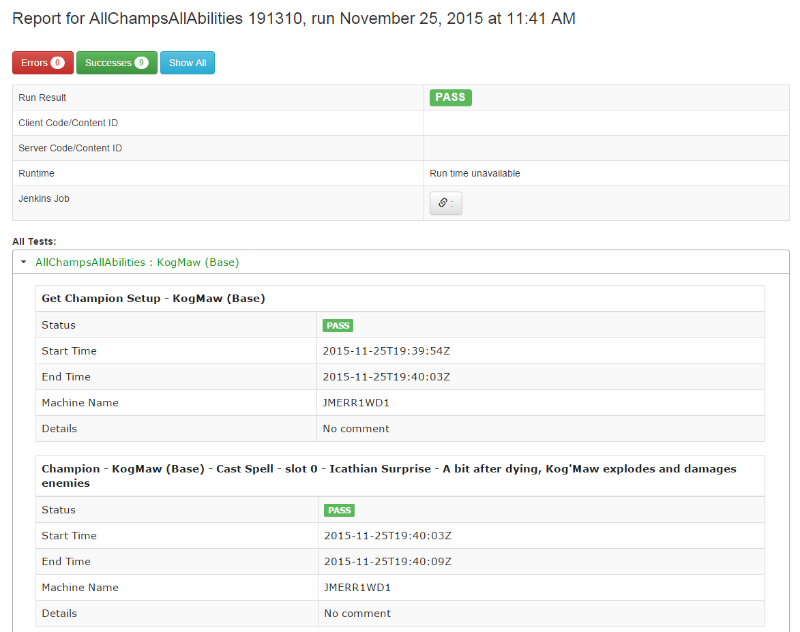Click the Run Result PASS badge

click(x=450, y=98)
